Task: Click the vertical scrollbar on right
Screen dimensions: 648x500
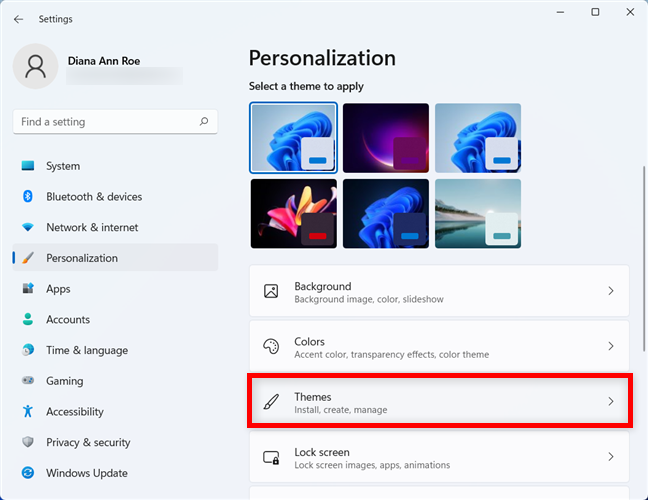Action: [644, 259]
